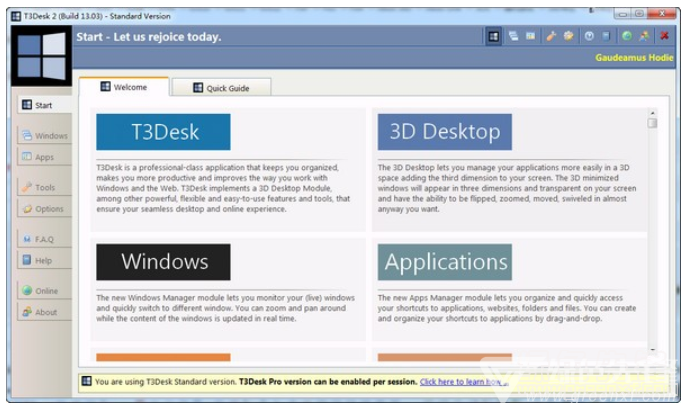Image resolution: width=687 pixels, height=410 pixels.
Task: Click the 3D Desktop description paragraph
Action: click(x=507, y=188)
